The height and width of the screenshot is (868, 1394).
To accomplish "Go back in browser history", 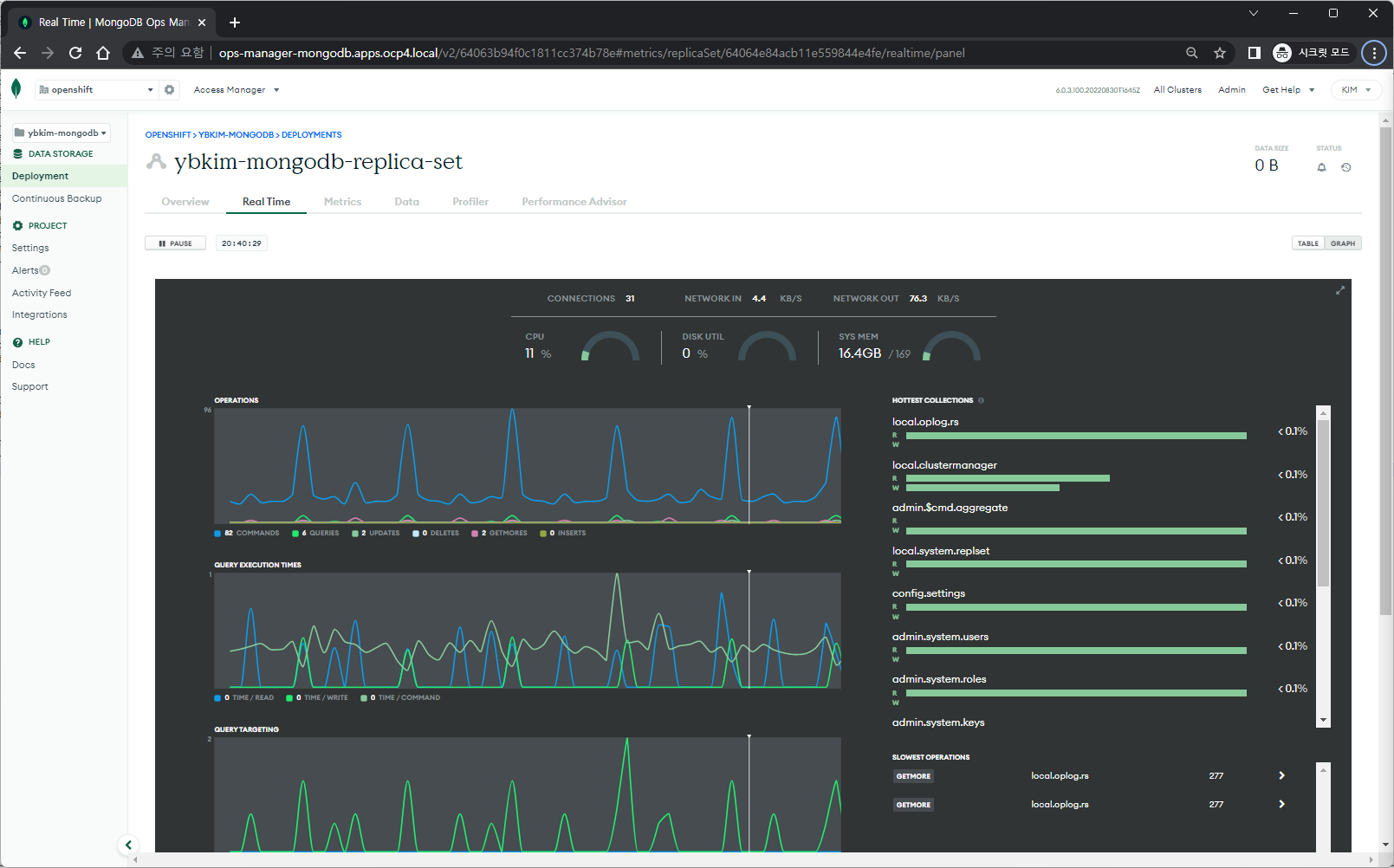I will pos(20,53).
